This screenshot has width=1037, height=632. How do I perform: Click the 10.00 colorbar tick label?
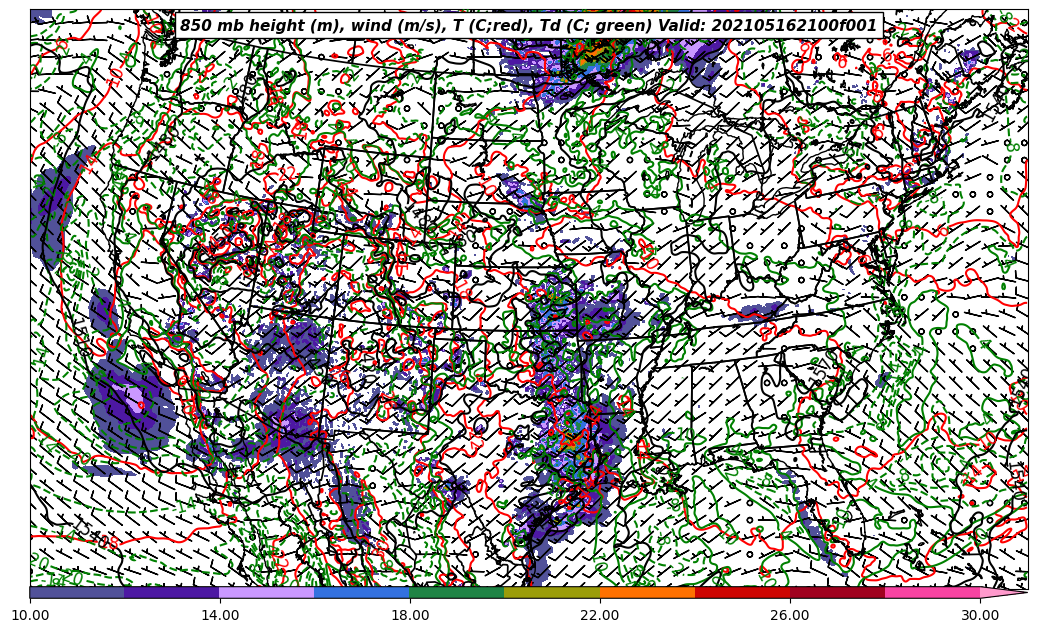[x=30, y=615]
